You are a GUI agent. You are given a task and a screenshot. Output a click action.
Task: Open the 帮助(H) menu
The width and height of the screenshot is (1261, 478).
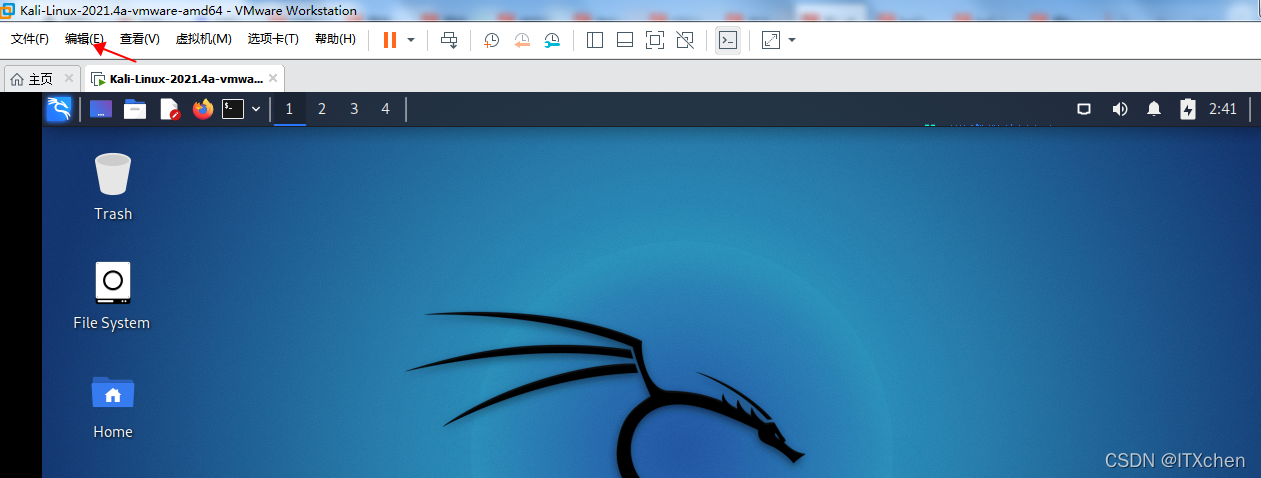[x=335, y=39]
